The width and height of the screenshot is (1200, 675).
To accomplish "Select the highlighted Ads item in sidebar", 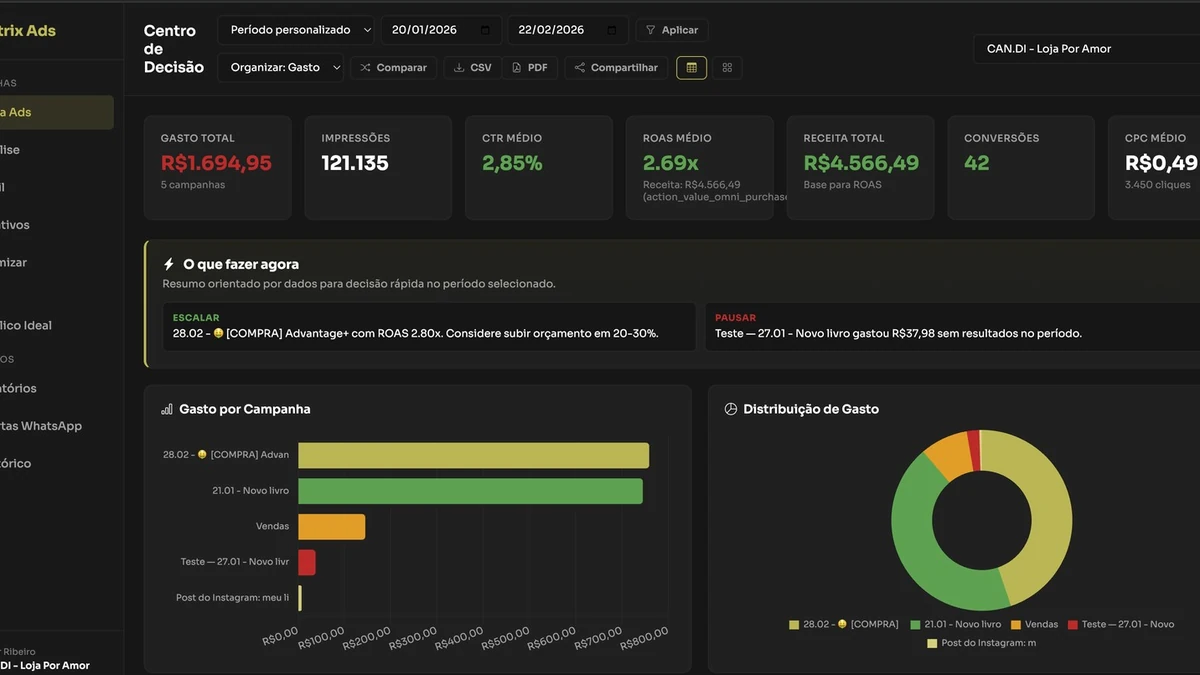I will (x=57, y=112).
